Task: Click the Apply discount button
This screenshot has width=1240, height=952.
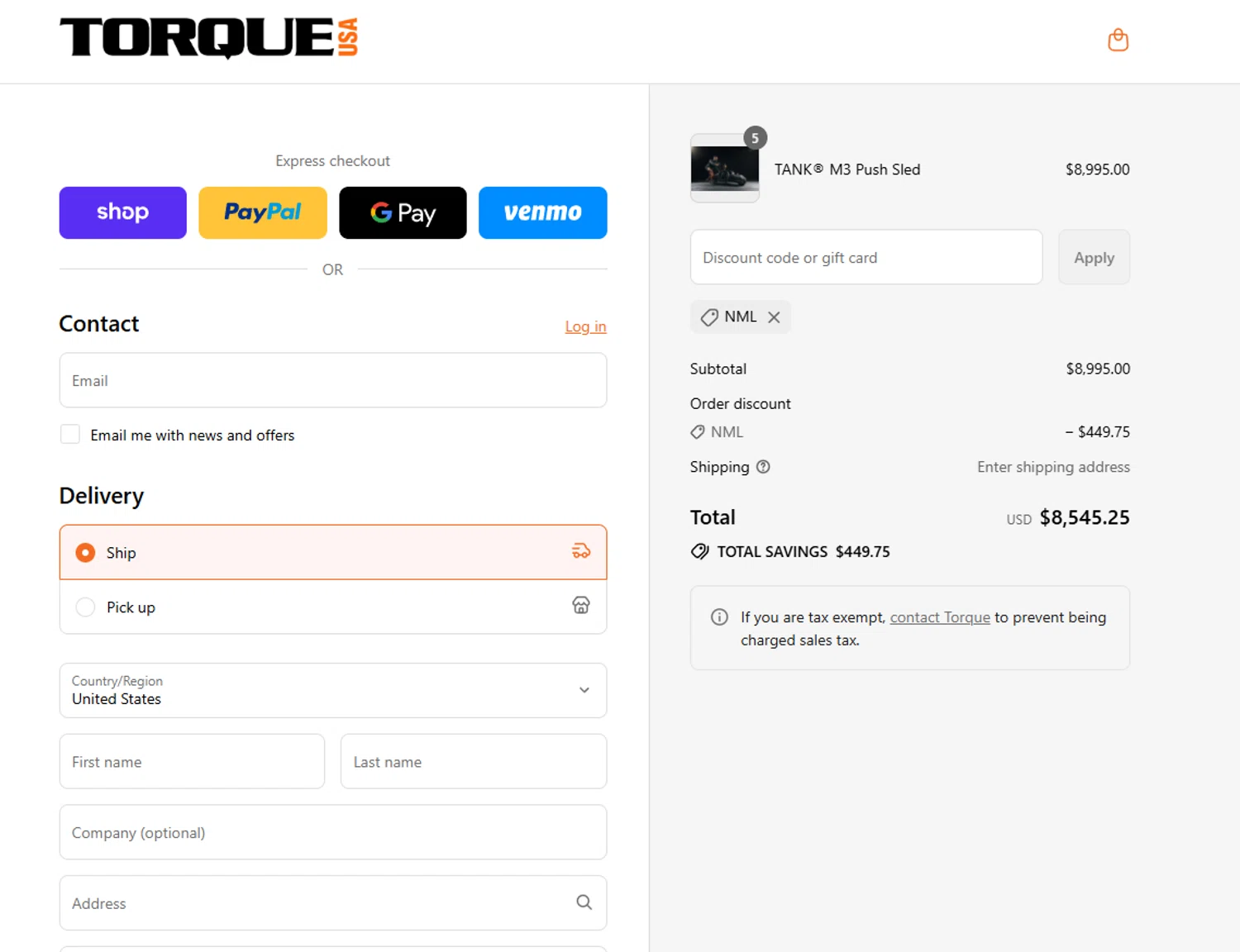Action: [1094, 257]
